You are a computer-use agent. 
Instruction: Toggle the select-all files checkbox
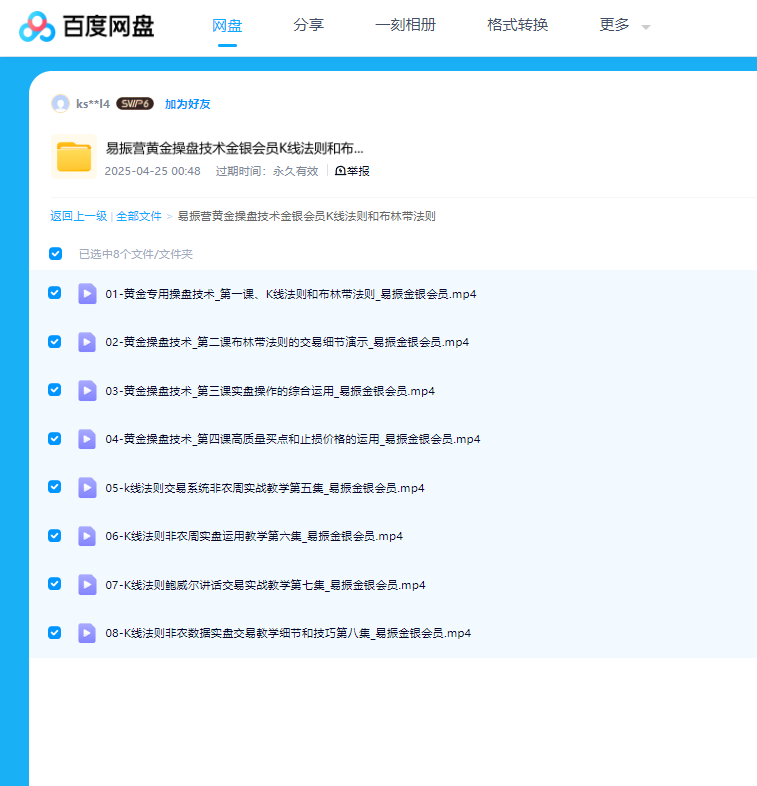point(56,254)
